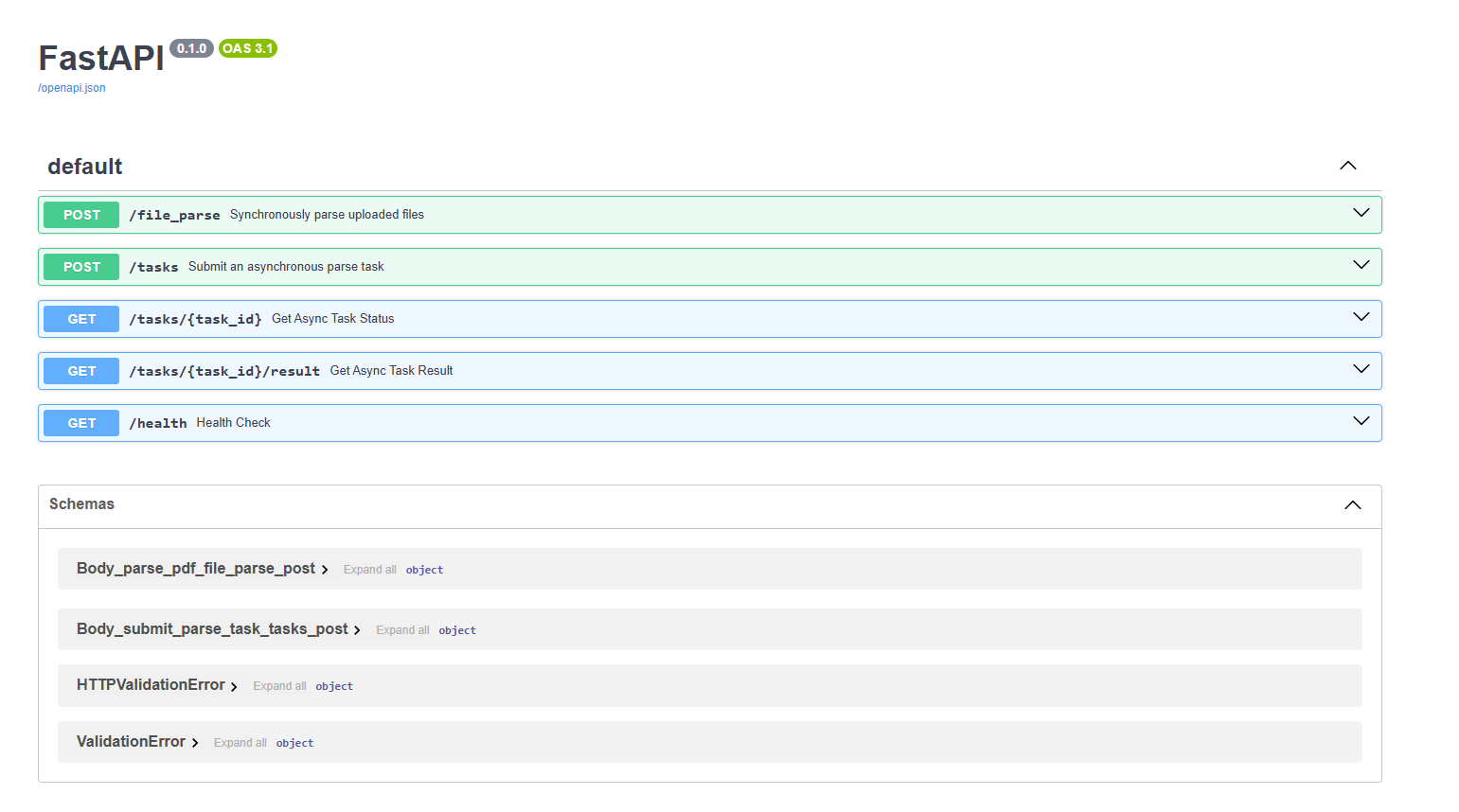The width and height of the screenshot is (1459, 812).
Task: Click 'Submit an asynchronous parse task' summary
Action: coord(286,267)
